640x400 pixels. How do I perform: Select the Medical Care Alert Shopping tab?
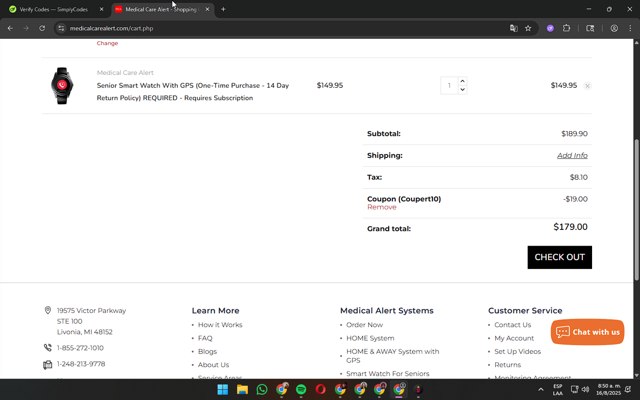(x=161, y=9)
